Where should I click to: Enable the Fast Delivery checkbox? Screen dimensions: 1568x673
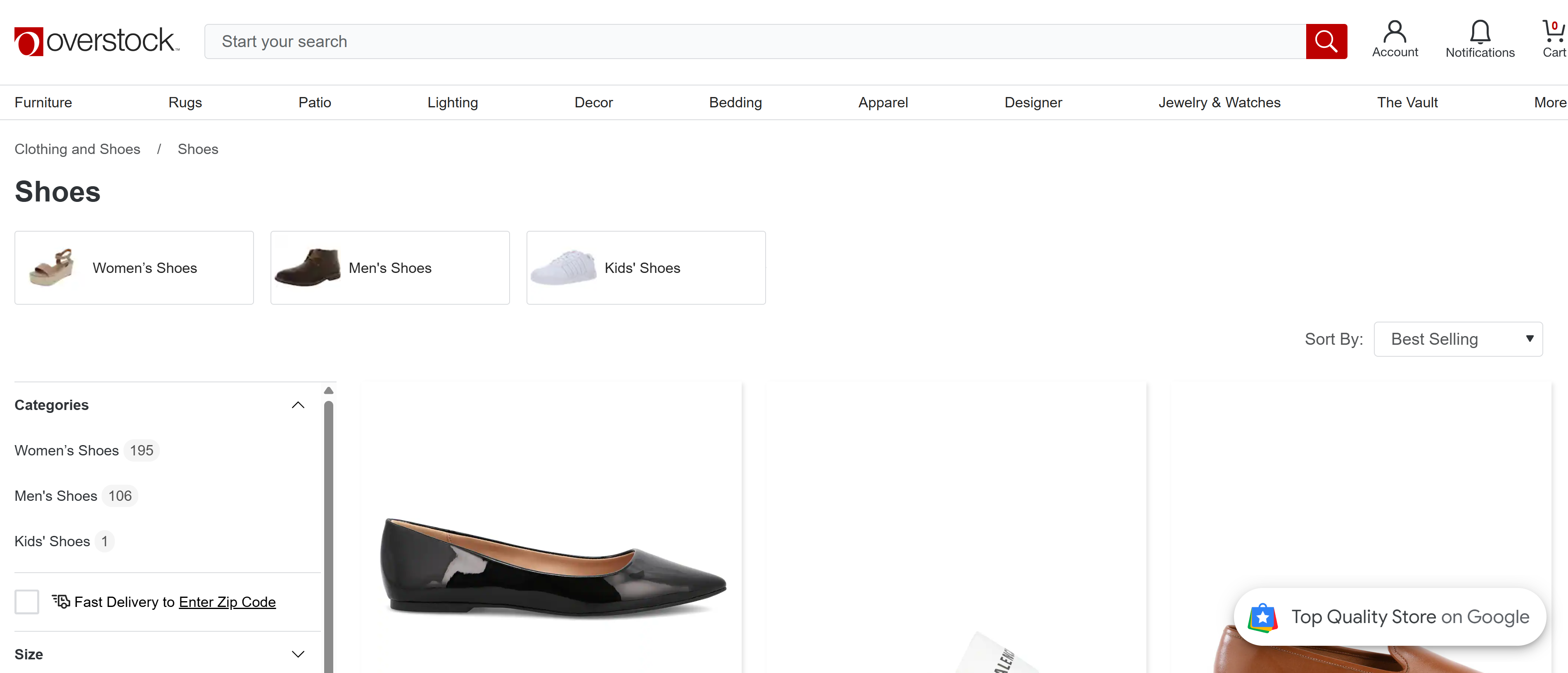click(27, 601)
